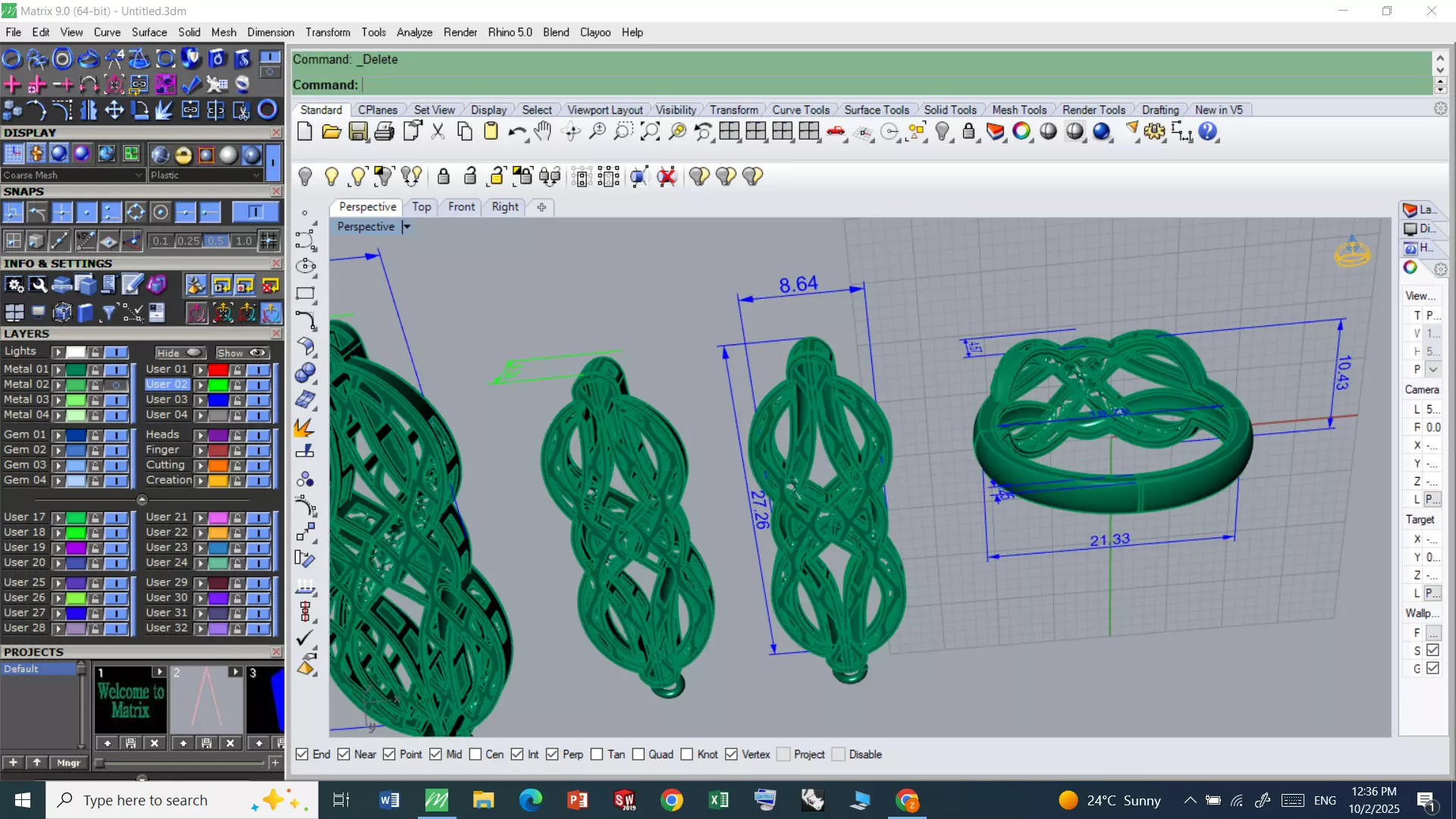
Task: Click the Undo arrow icon
Action: pyautogui.click(x=517, y=132)
